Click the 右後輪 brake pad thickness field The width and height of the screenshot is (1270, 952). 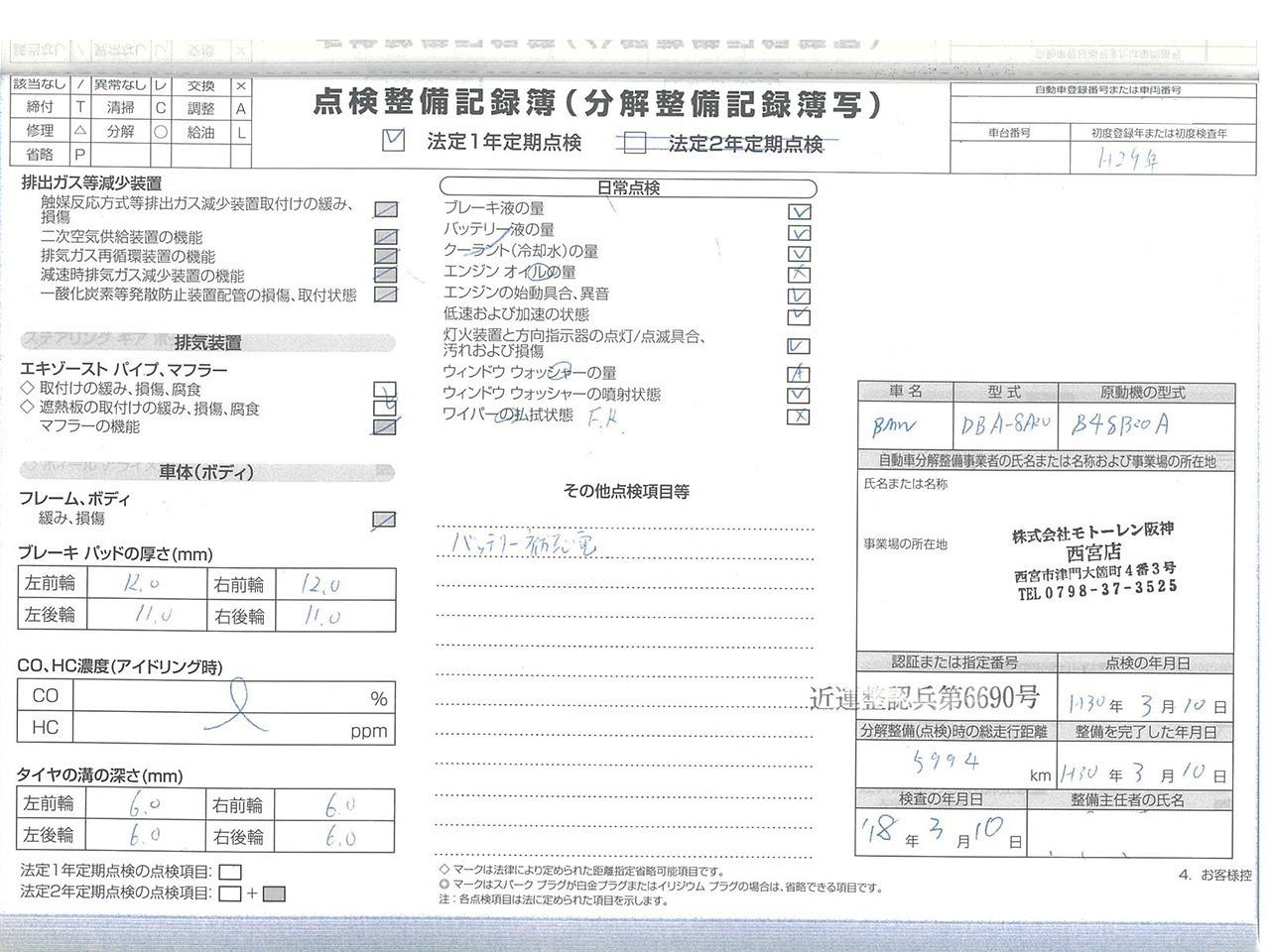pyautogui.click(x=333, y=615)
